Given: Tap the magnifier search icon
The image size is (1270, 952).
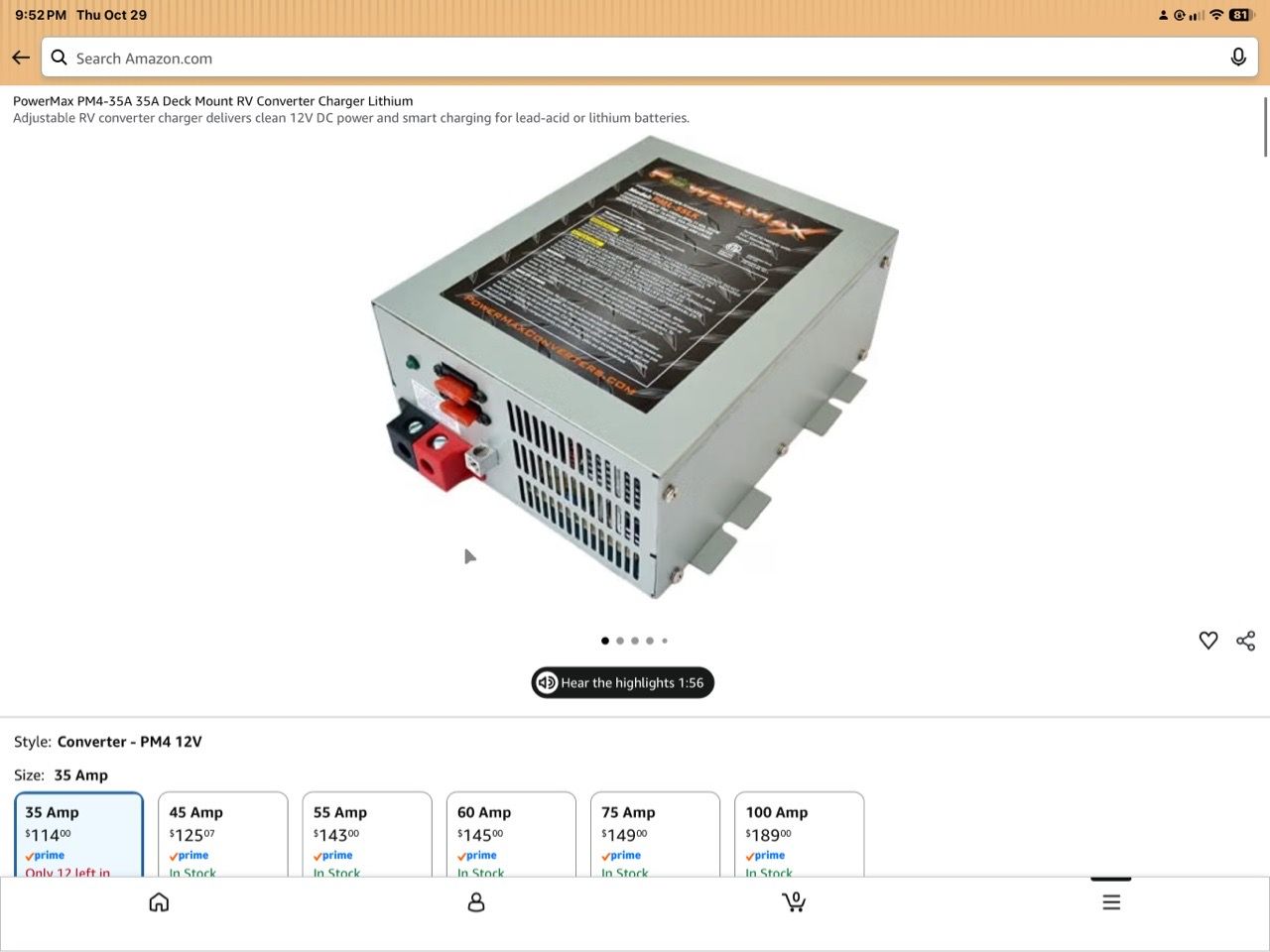Looking at the screenshot, I should click(60, 58).
